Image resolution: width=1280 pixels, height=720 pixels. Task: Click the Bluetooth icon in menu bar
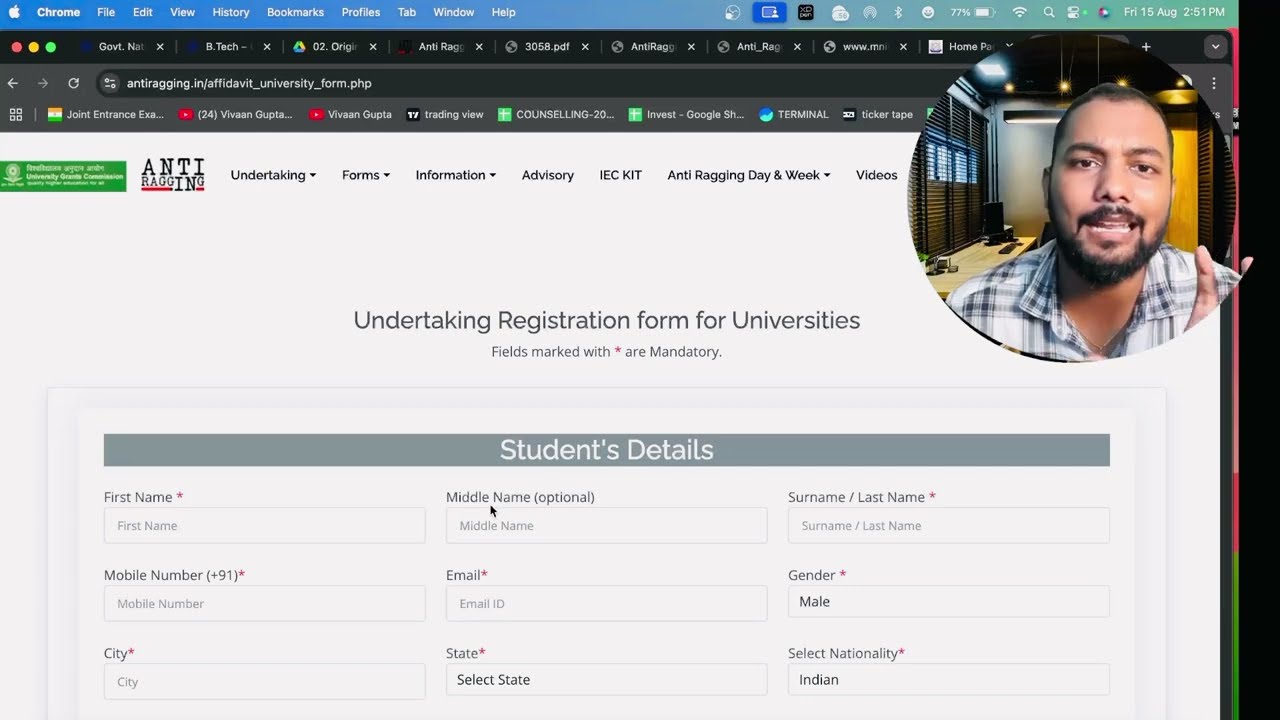tap(898, 12)
